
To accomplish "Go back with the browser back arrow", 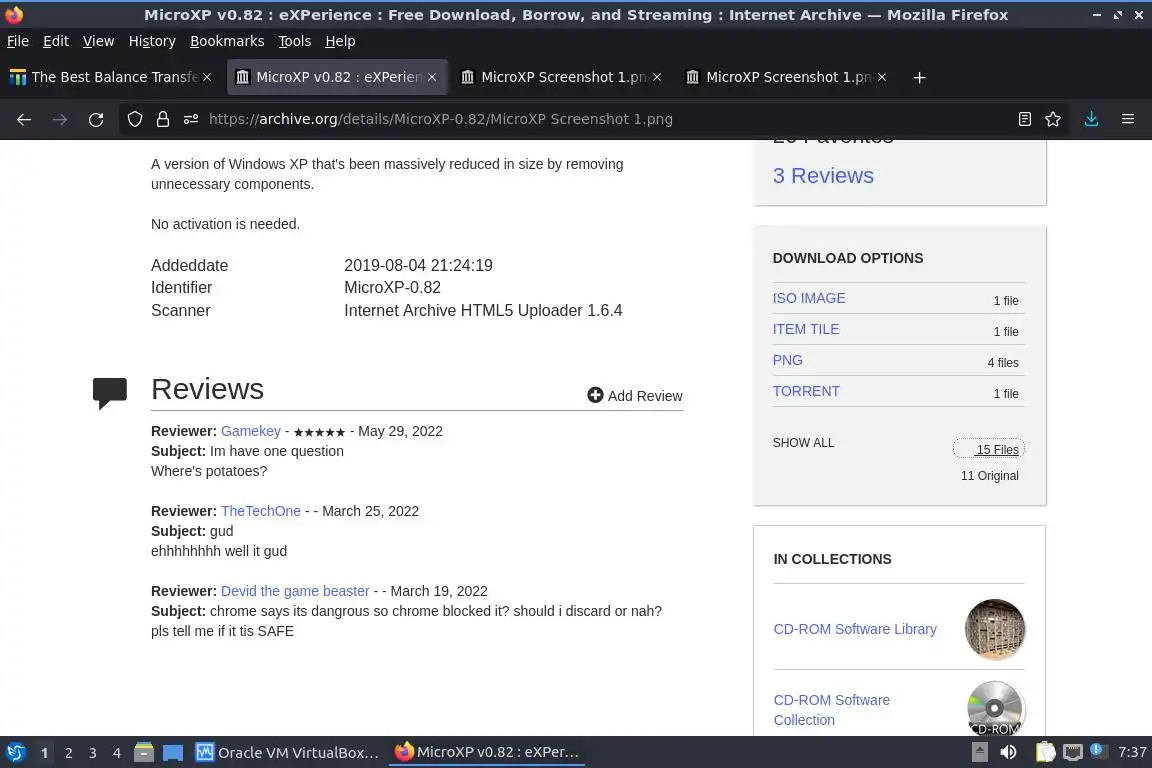I will click(24, 119).
